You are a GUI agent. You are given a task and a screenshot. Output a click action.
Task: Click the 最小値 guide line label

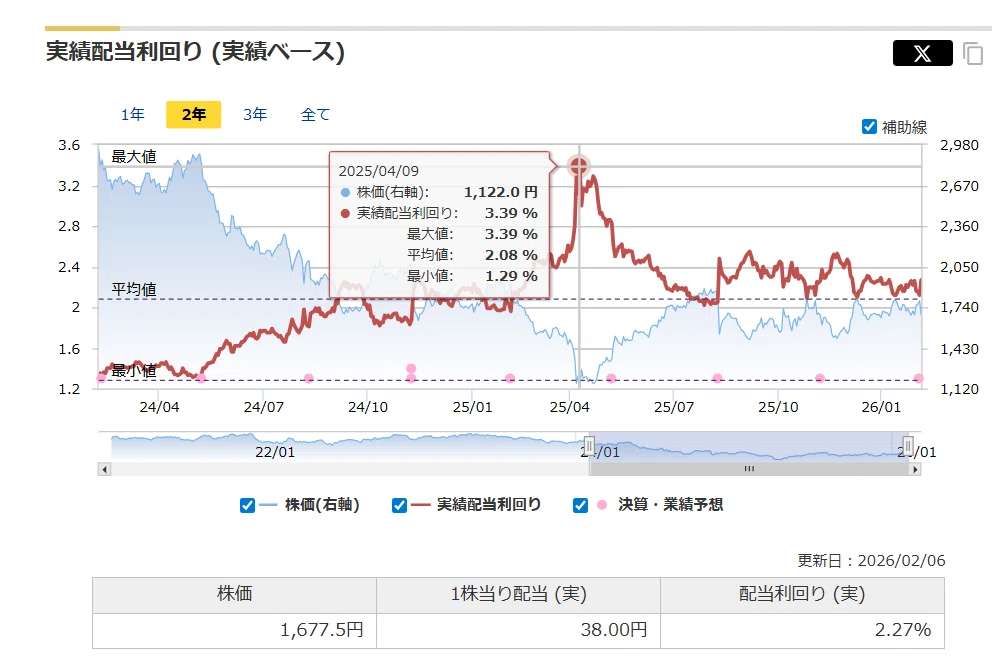pyautogui.click(x=134, y=370)
